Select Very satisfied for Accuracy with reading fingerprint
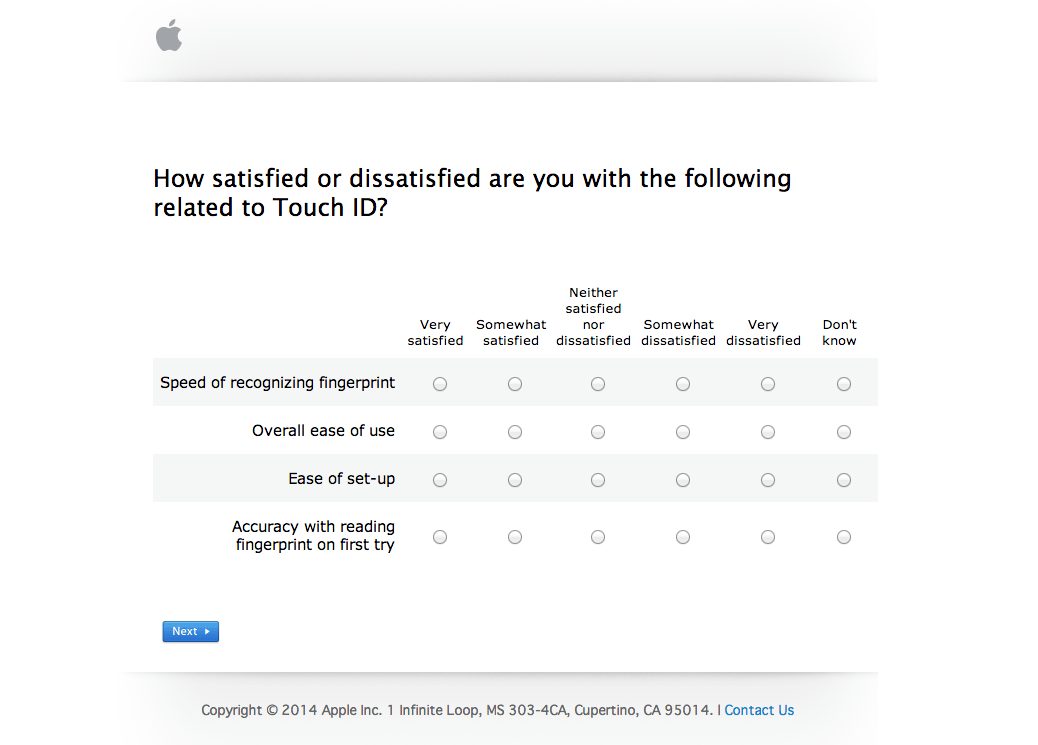This screenshot has width=1038, height=745. (x=440, y=537)
